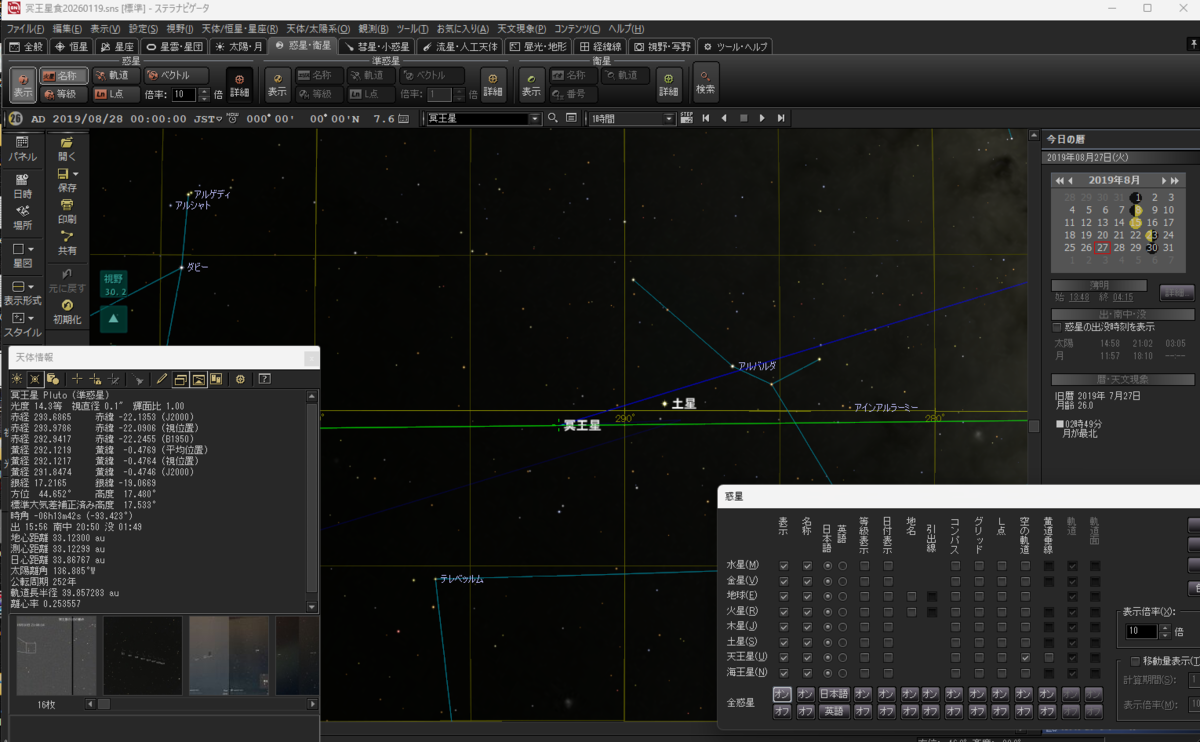
Task: Play time forward
Action: click(762, 118)
